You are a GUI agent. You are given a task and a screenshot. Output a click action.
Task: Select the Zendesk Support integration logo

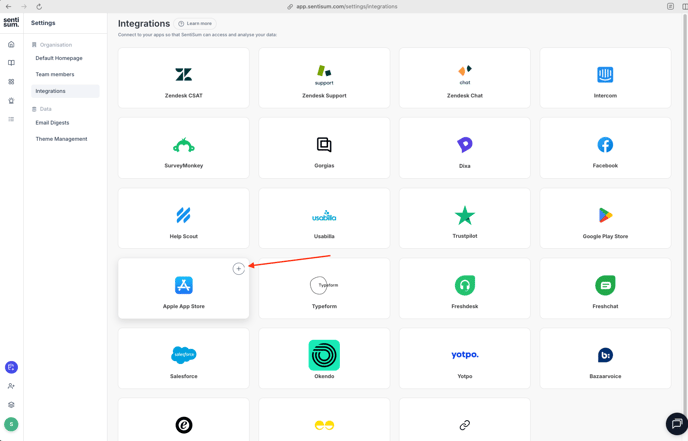(324, 75)
